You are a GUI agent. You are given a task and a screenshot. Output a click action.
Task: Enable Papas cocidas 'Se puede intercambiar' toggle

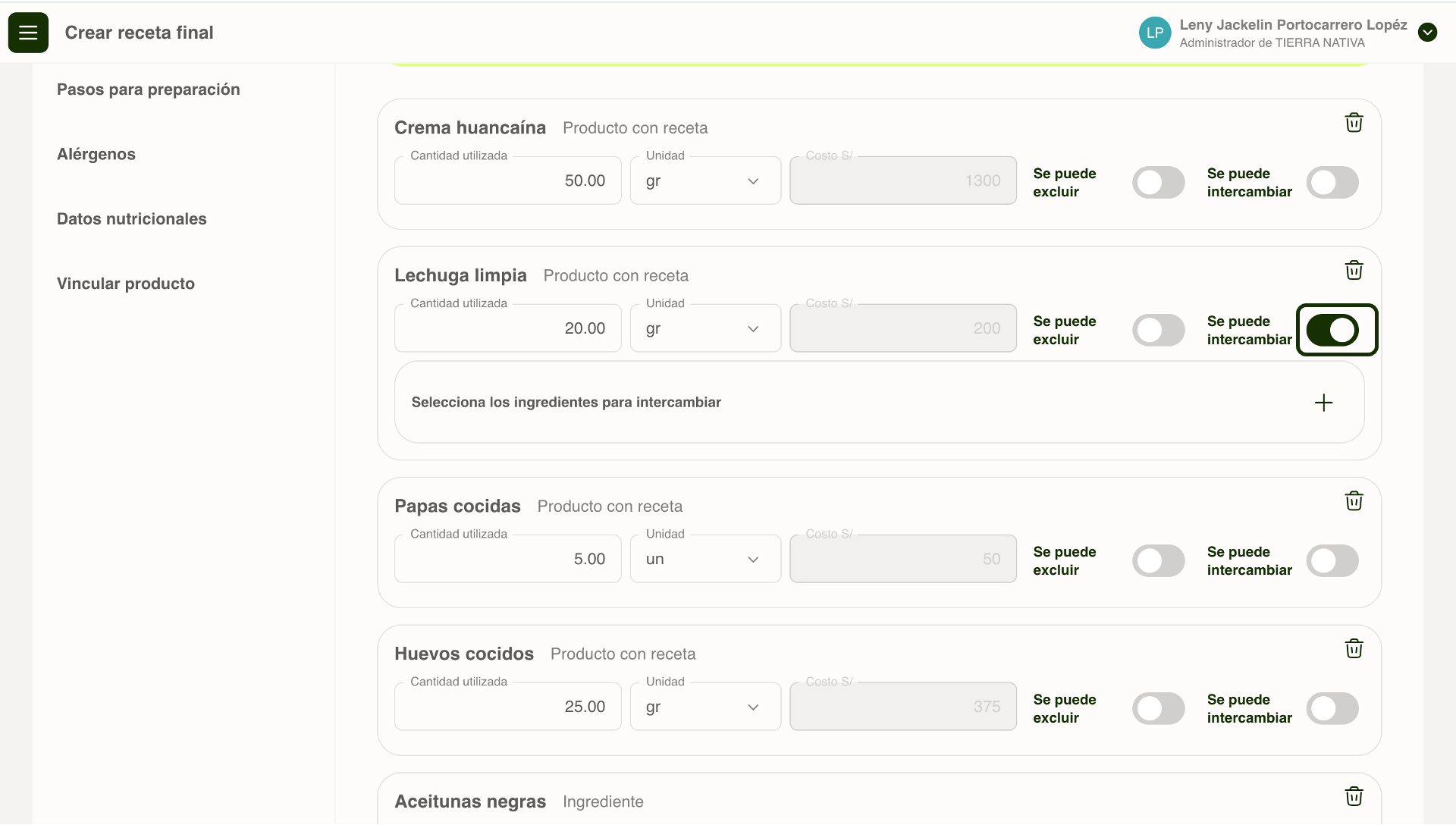(1332, 561)
